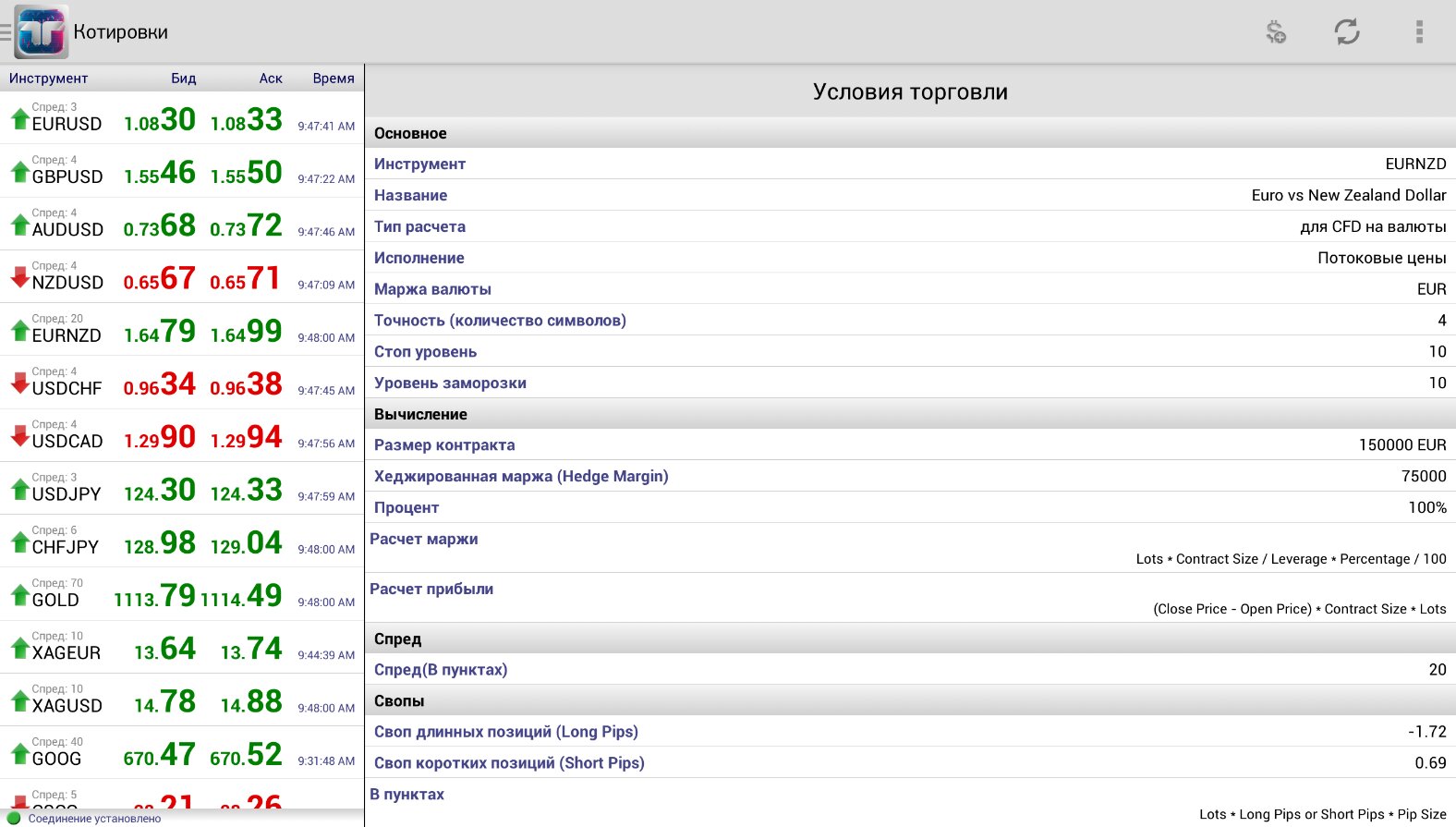Click the Основное section header

(410, 133)
